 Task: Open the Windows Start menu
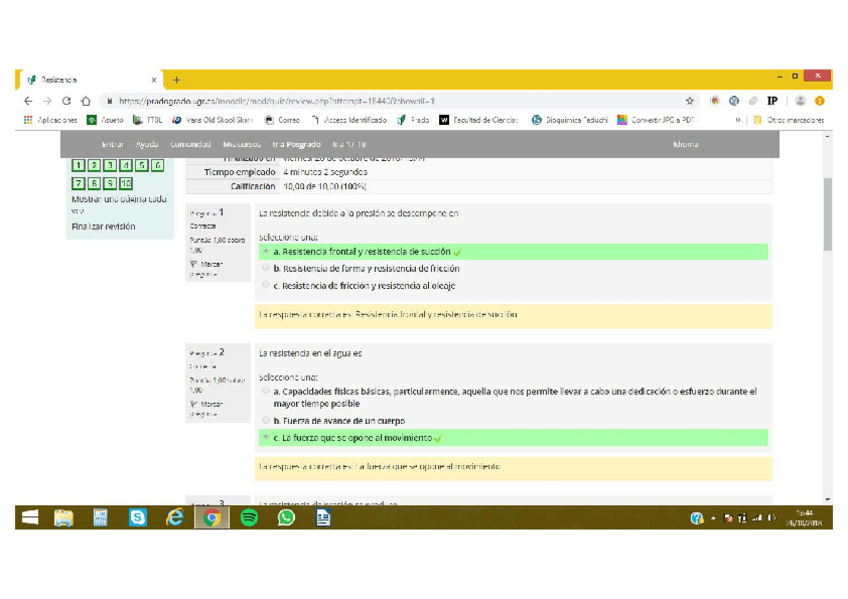pyautogui.click(x=30, y=517)
